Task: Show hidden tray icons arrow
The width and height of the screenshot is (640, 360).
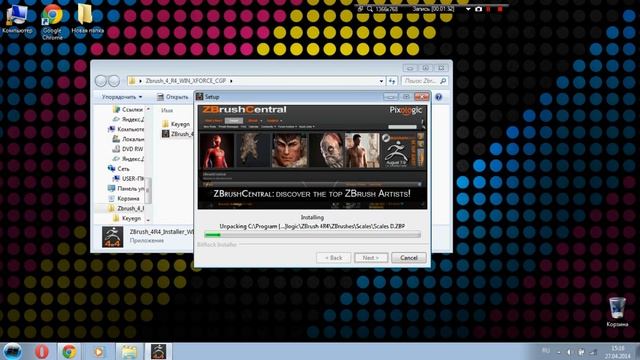Action: [x=559, y=352]
